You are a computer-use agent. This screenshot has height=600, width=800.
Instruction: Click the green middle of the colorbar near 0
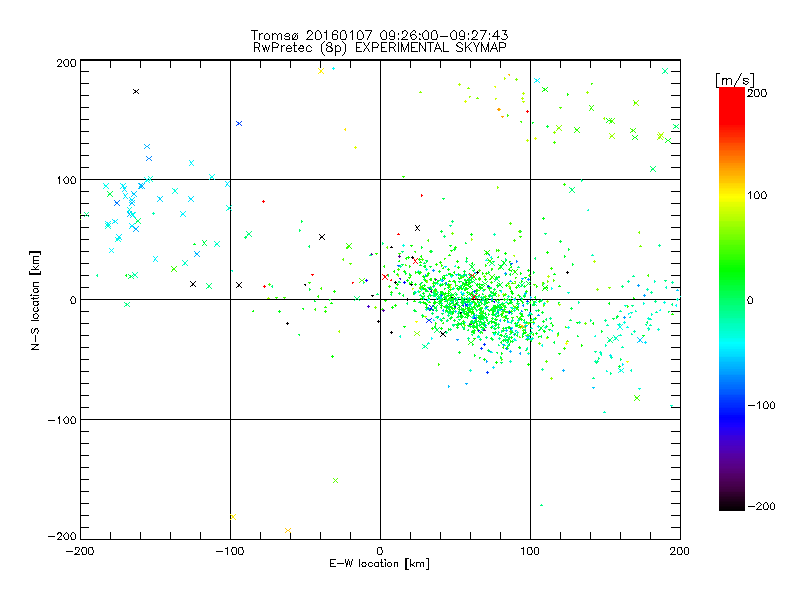coord(732,299)
